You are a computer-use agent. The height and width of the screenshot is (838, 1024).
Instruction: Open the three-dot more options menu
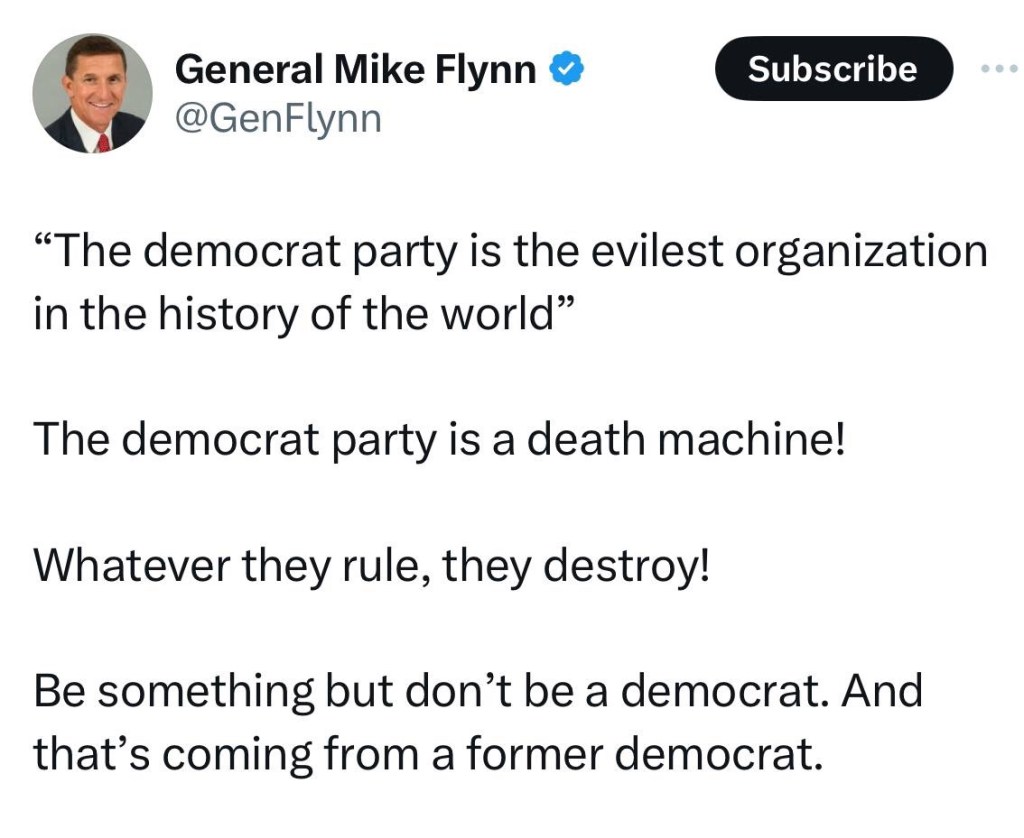pyautogui.click(x=998, y=70)
